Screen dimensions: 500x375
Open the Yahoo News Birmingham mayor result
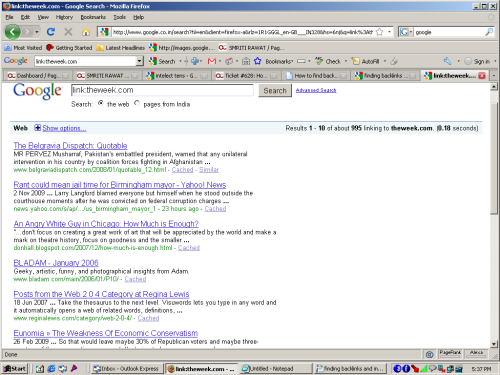pyautogui.click(x=120, y=185)
